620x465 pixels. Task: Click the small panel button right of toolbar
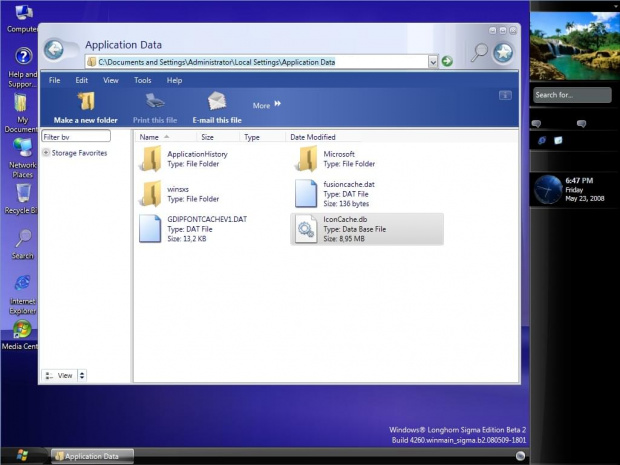coord(505,95)
